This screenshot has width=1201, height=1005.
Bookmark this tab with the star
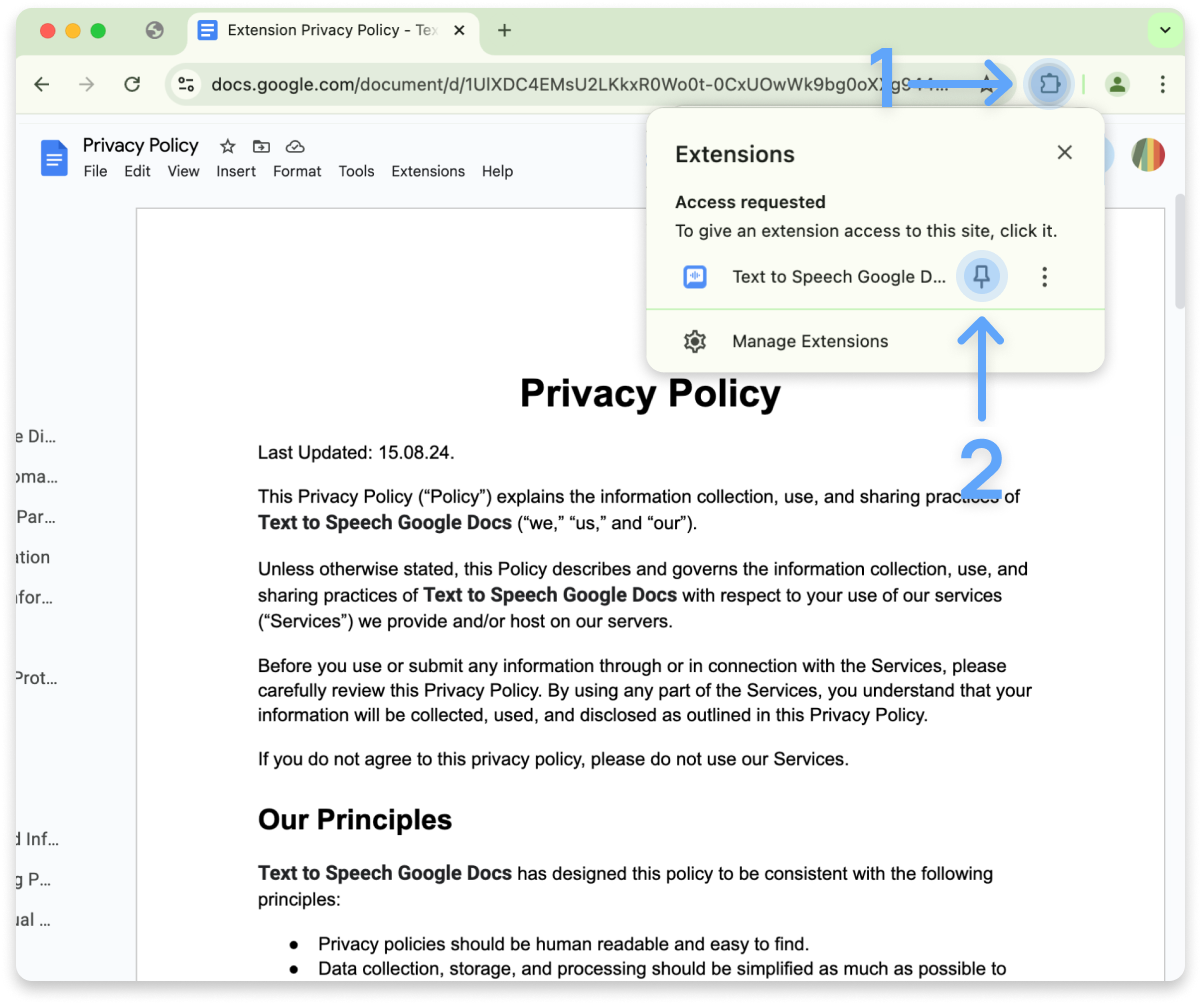(x=987, y=84)
